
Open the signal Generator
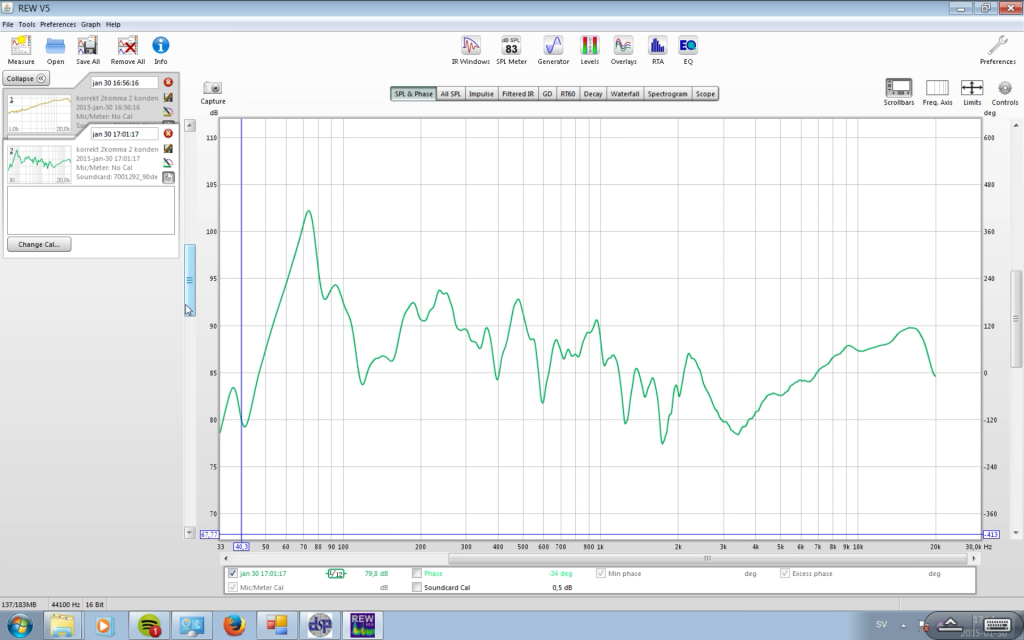tap(553, 50)
